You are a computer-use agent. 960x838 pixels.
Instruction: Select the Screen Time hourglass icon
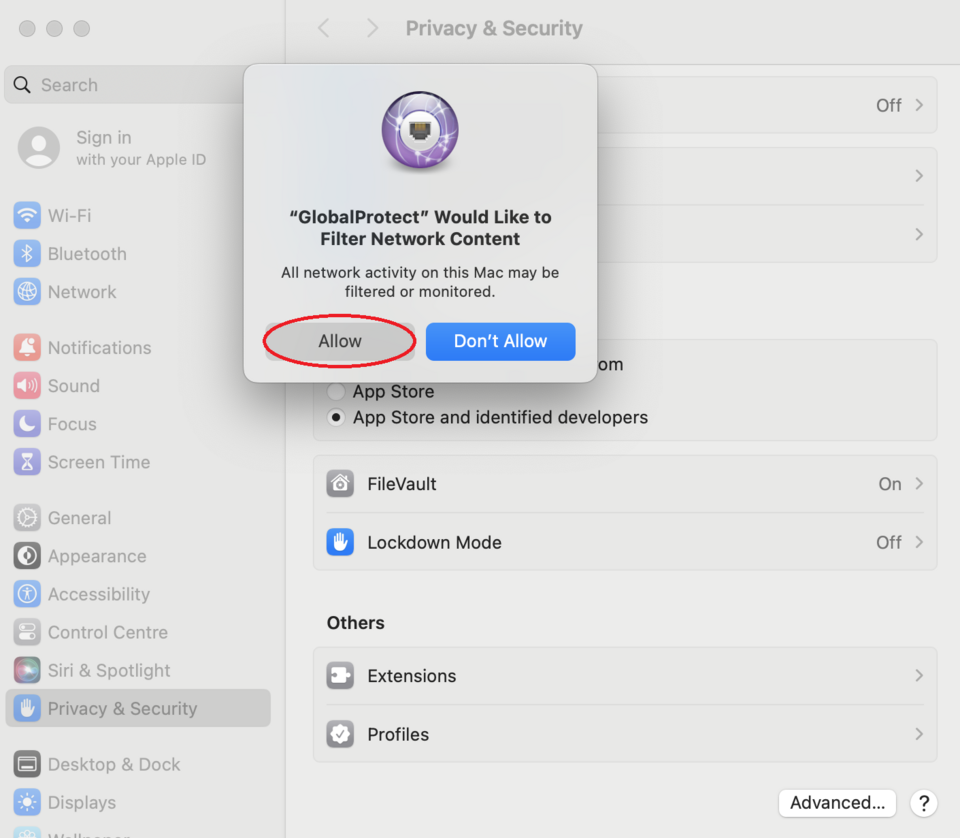tap(27, 462)
